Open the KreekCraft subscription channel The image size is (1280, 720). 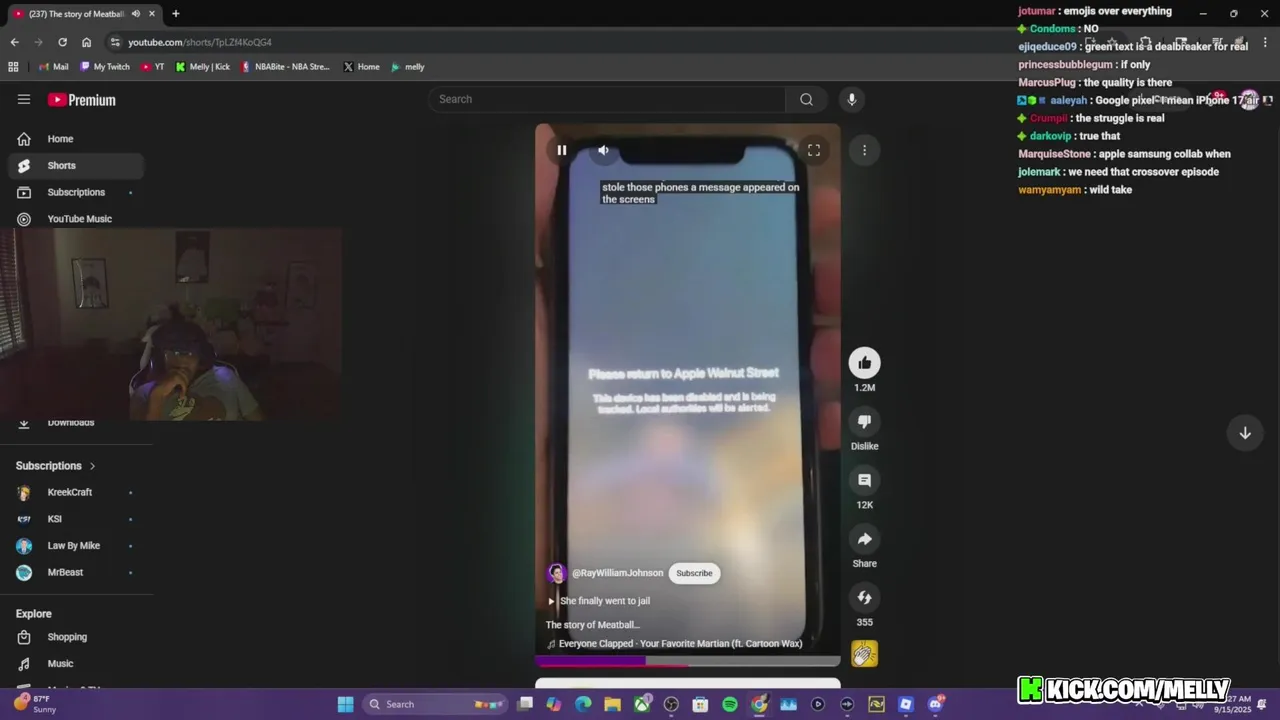coord(76,492)
